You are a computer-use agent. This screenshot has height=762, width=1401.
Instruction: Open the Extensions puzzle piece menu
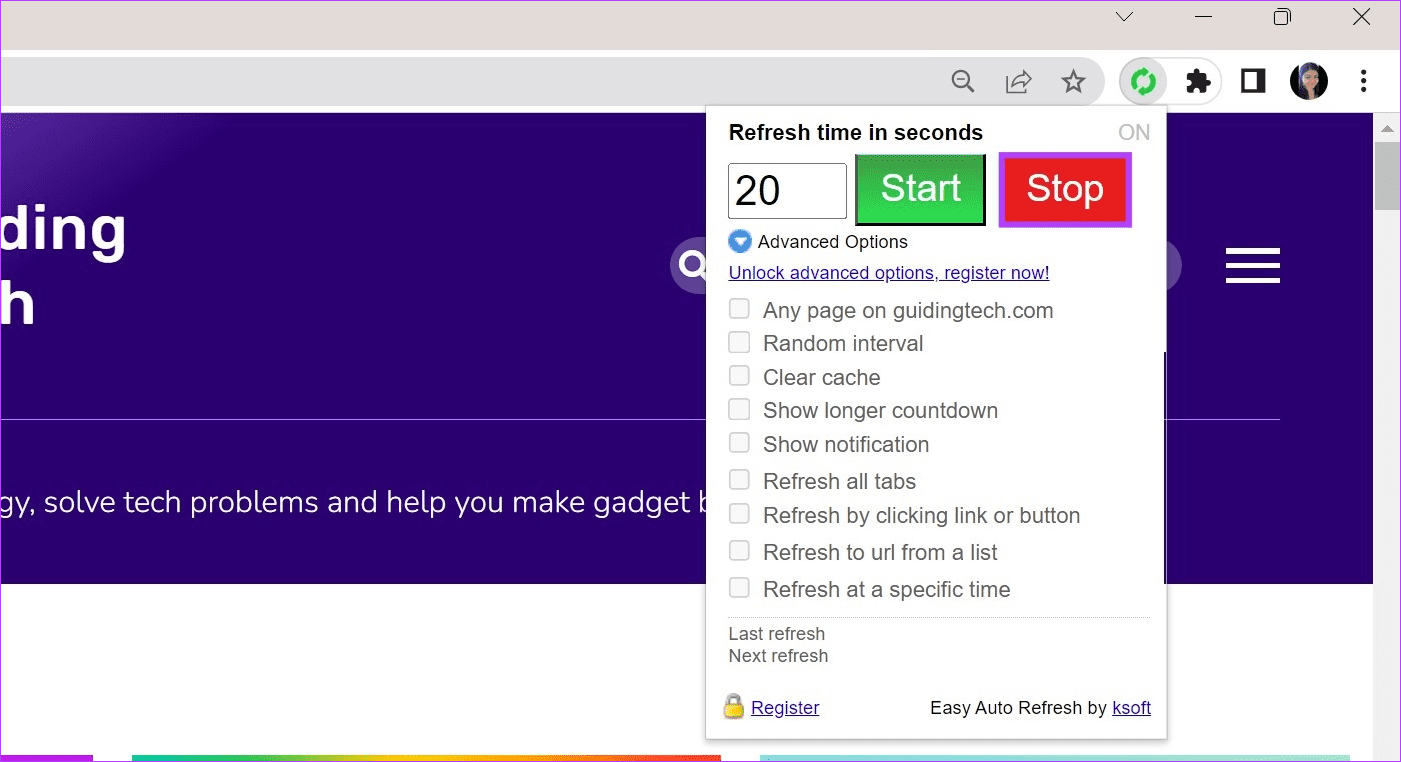(x=1197, y=82)
